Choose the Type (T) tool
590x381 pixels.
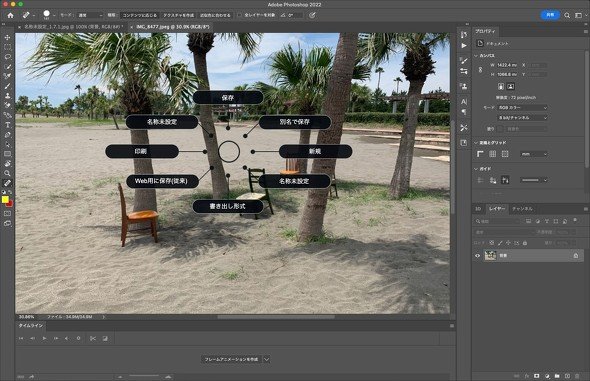7,125
